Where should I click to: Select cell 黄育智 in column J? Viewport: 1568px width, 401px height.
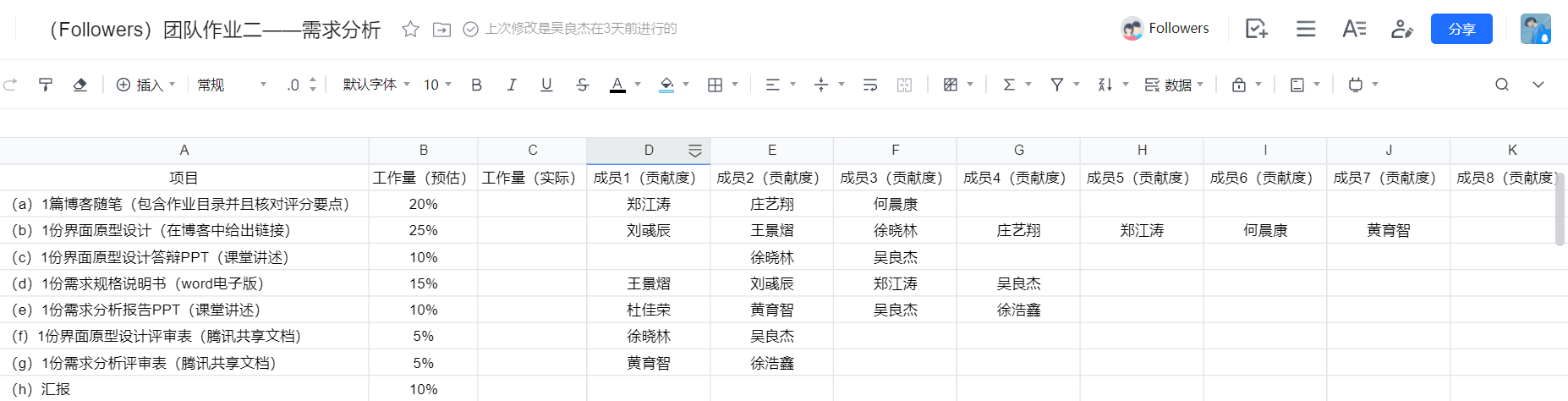click(x=1389, y=230)
